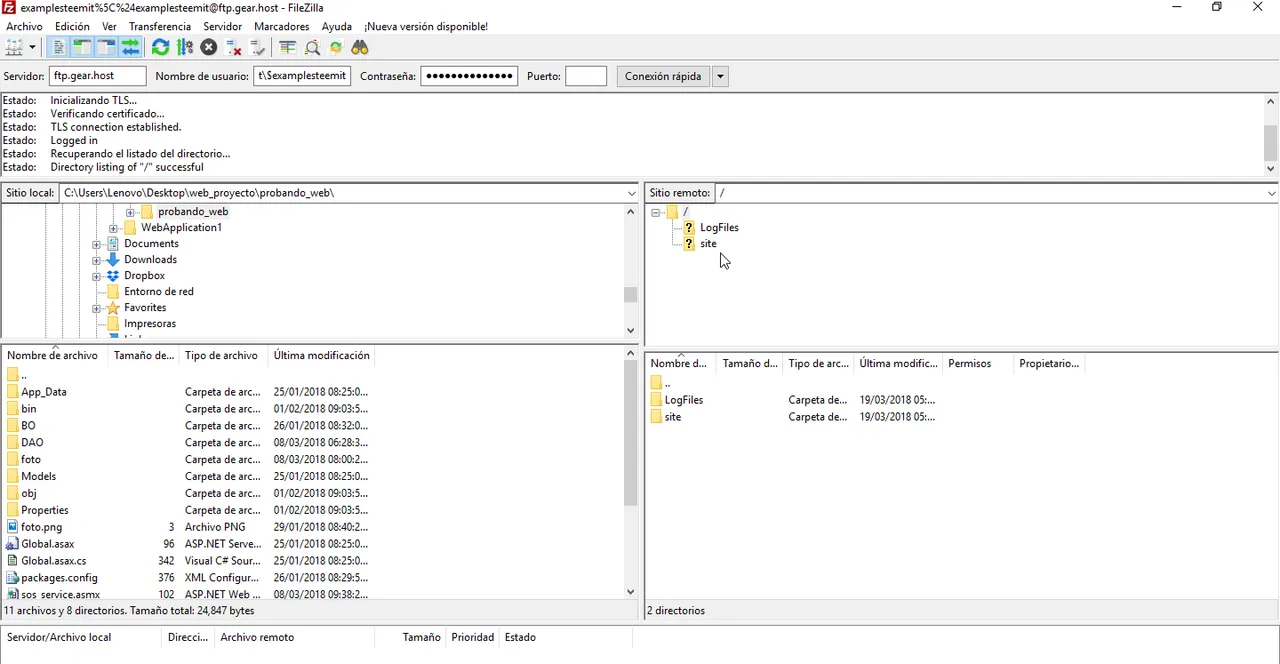Expand the WebApplication1 tree node
The height and width of the screenshot is (664, 1280).
tap(113, 228)
